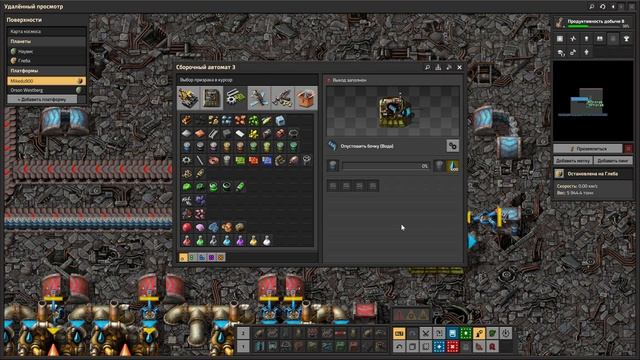Toggle the highlighted yellow leftmost shortcut button
Image resolution: width=640 pixels, height=360 pixels.
coord(399,333)
